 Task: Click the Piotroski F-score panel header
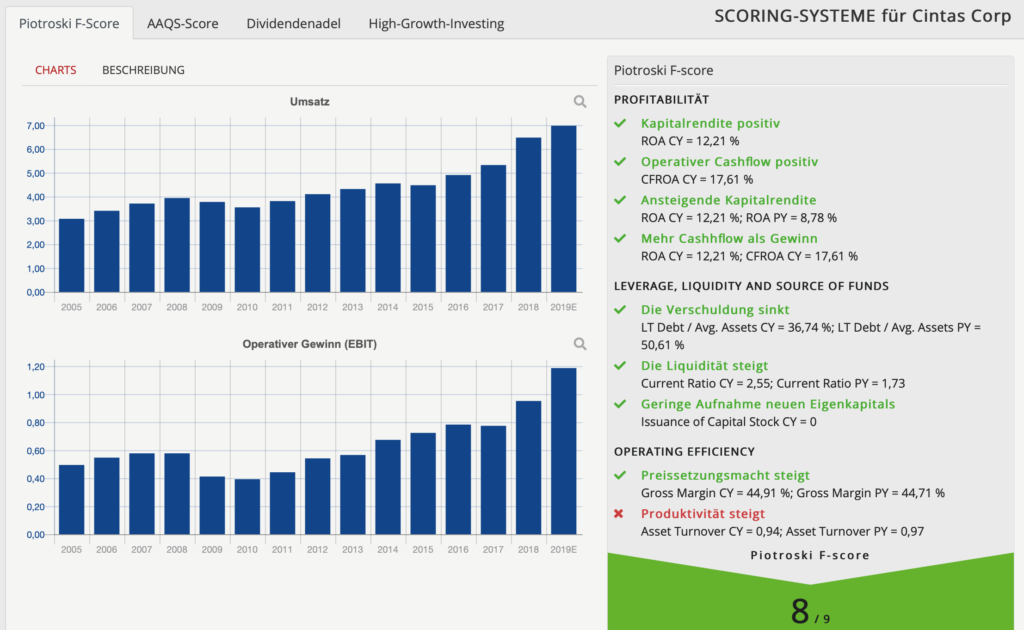point(664,71)
